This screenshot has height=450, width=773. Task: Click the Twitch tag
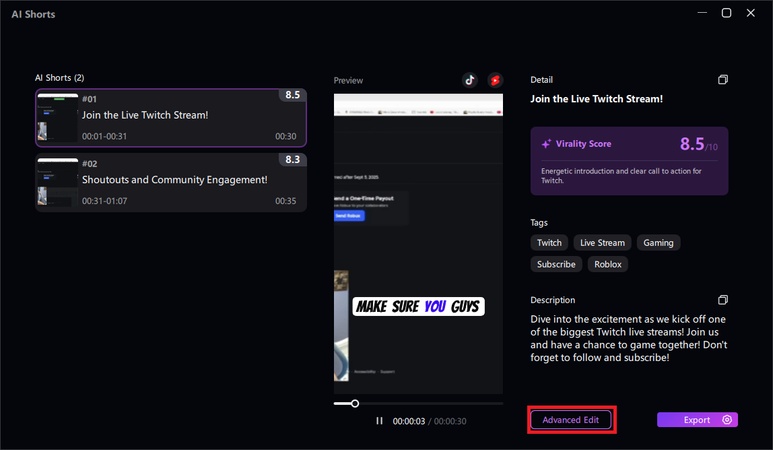click(549, 242)
